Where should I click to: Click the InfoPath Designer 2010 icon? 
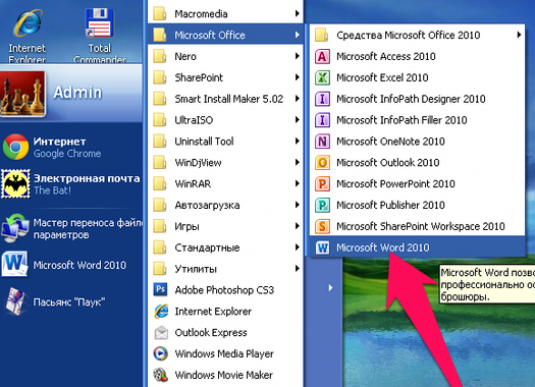point(322,99)
